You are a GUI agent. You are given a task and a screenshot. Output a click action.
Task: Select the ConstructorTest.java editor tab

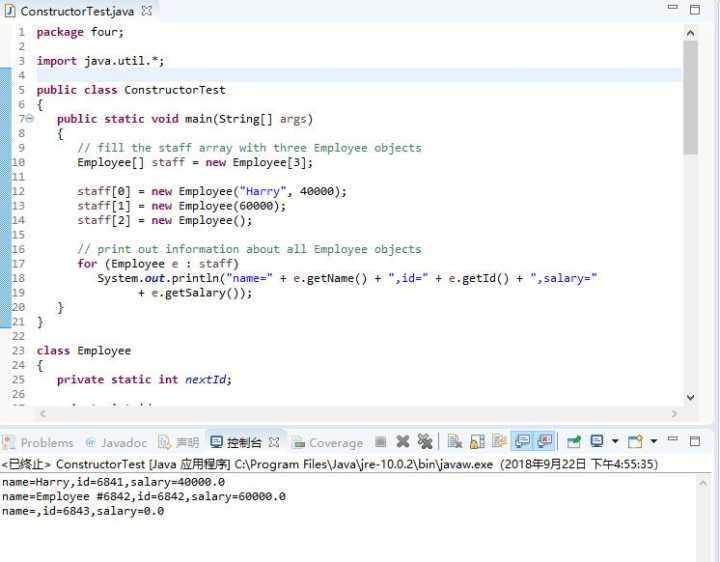click(x=77, y=11)
